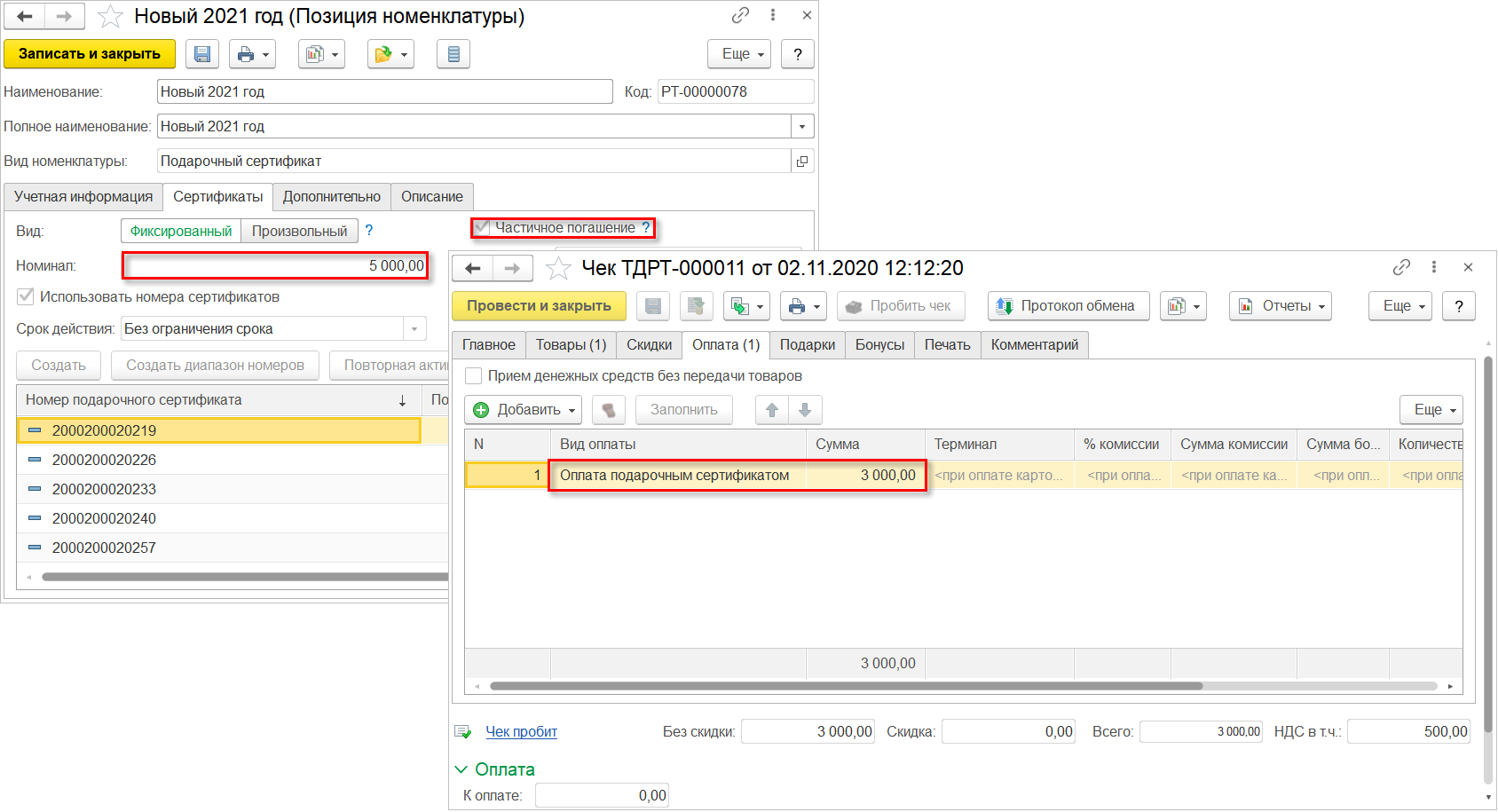Viewport: 1498px width, 812px height.
Task: Collapse the Оплата section
Action: click(x=461, y=769)
